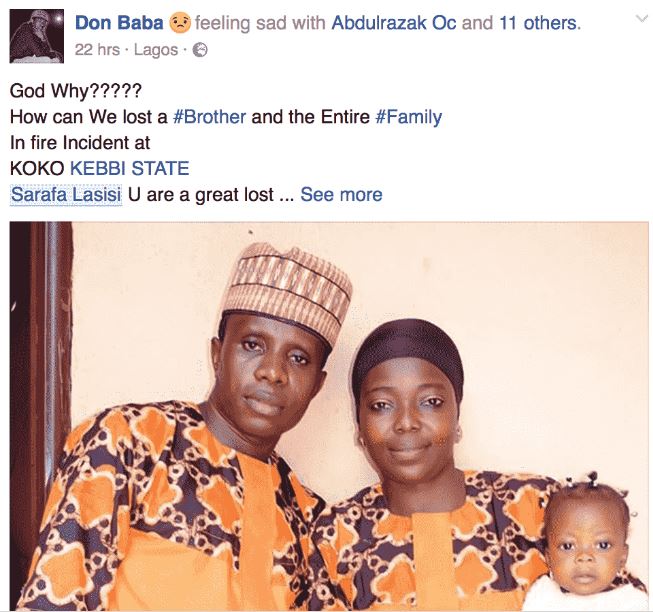The width and height of the screenshot is (653, 612).
Task: Open Don Baba's profile picture
Action: tap(37, 36)
